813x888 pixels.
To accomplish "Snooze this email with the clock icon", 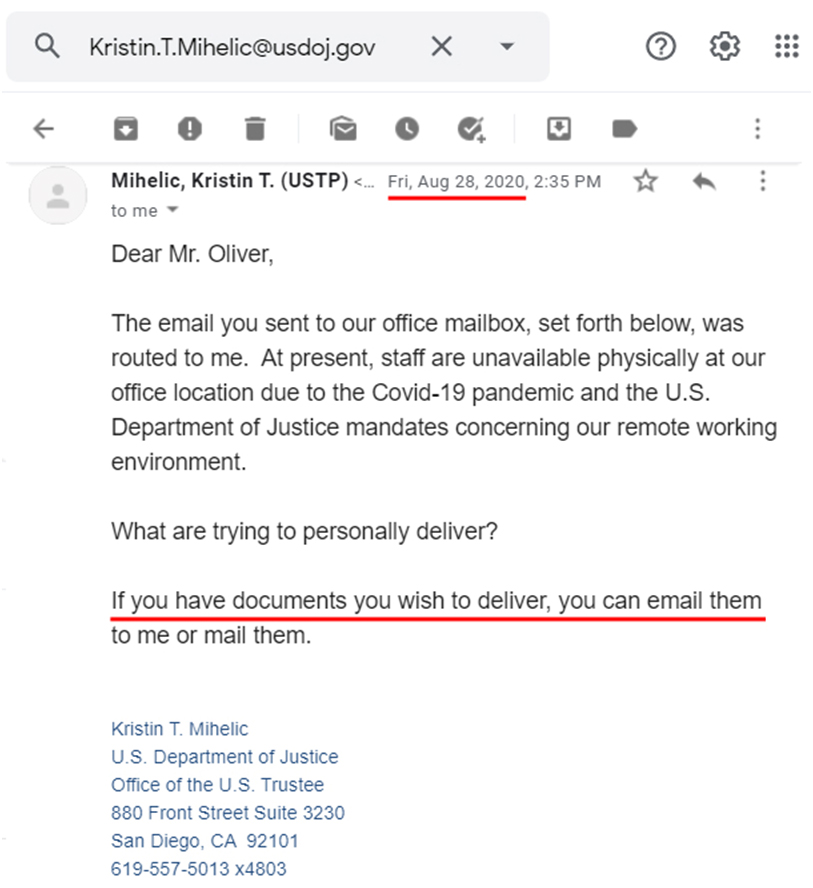I will click(x=406, y=129).
